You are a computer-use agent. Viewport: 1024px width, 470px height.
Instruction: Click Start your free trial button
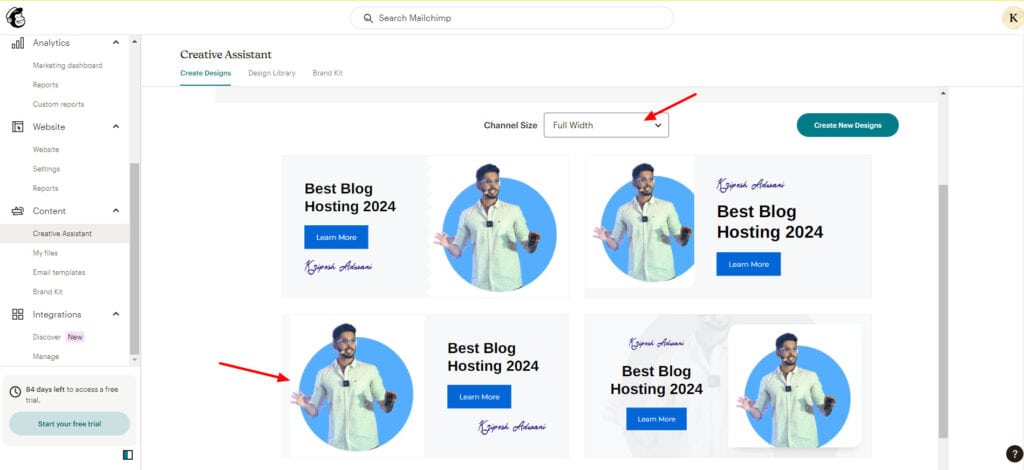tap(69, 424)
